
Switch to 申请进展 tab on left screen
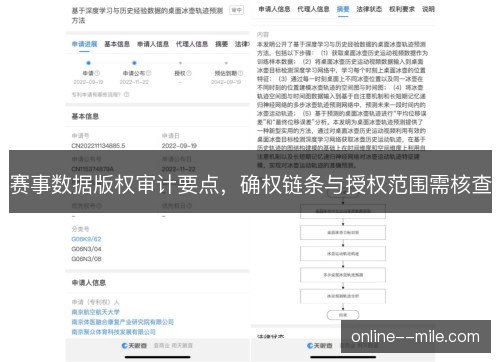(84, 44)
